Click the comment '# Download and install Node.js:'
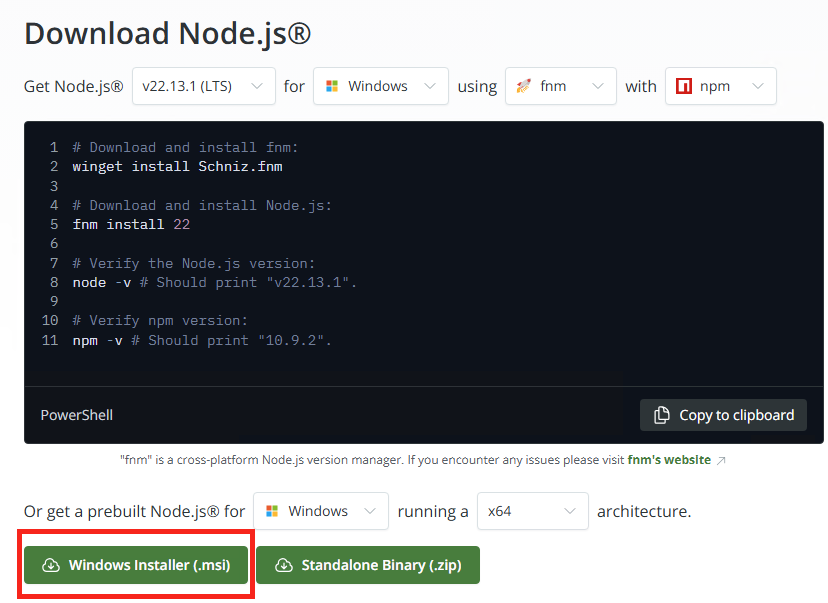The height and width of the screenshot is (603, 828). tap(202, 205)
